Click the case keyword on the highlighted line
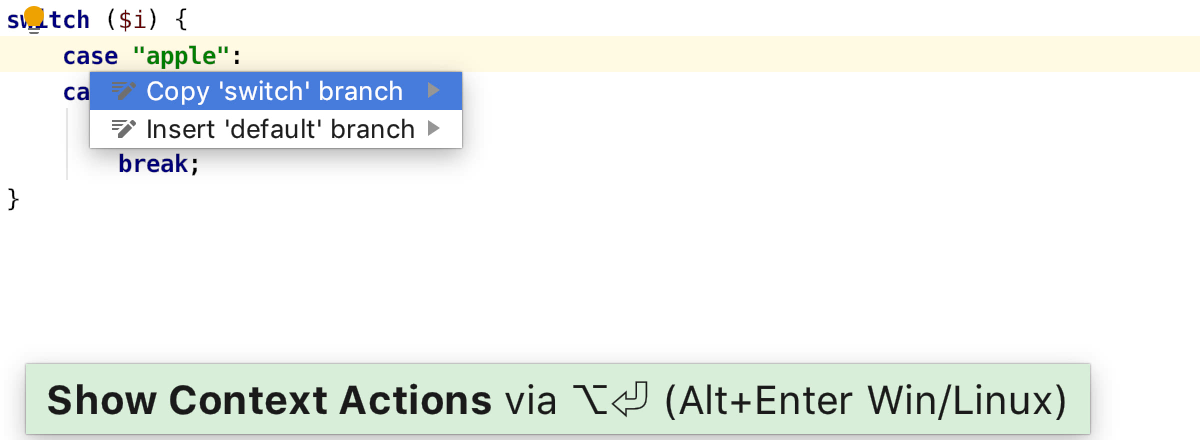The width and height of the screenshot is (1200, 440). [90, 56]
